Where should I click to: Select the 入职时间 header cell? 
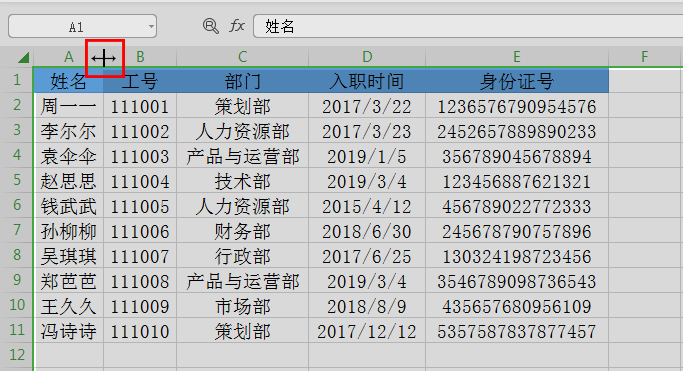click(367, 81)
